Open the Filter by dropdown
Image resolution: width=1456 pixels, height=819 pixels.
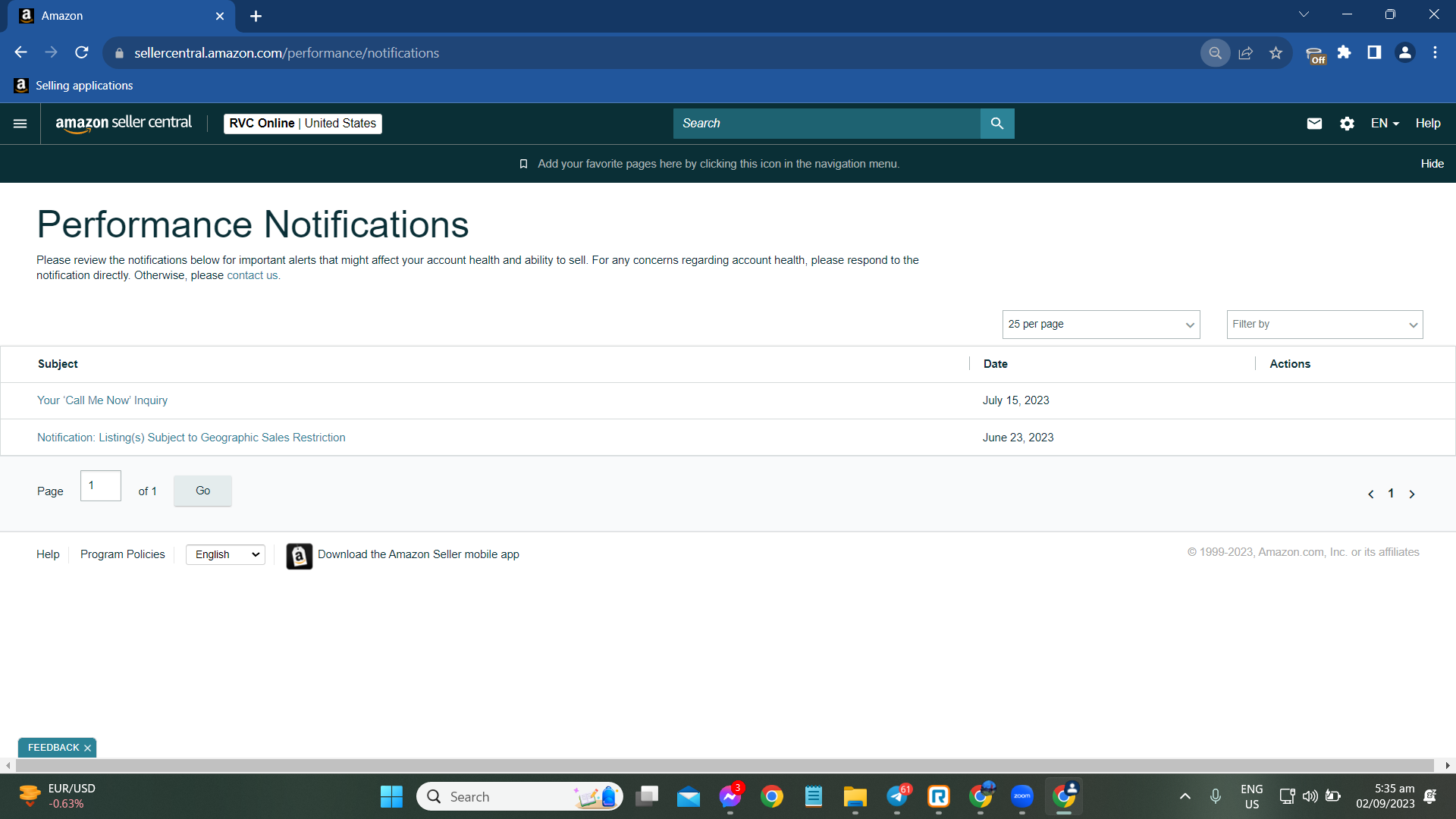tap(1325, 325)
